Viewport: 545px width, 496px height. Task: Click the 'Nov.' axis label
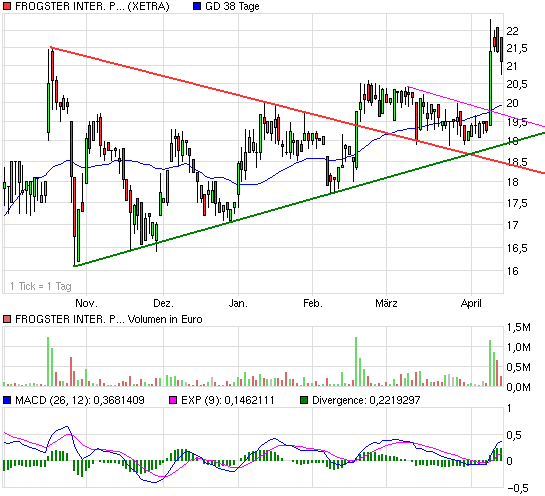86,303
